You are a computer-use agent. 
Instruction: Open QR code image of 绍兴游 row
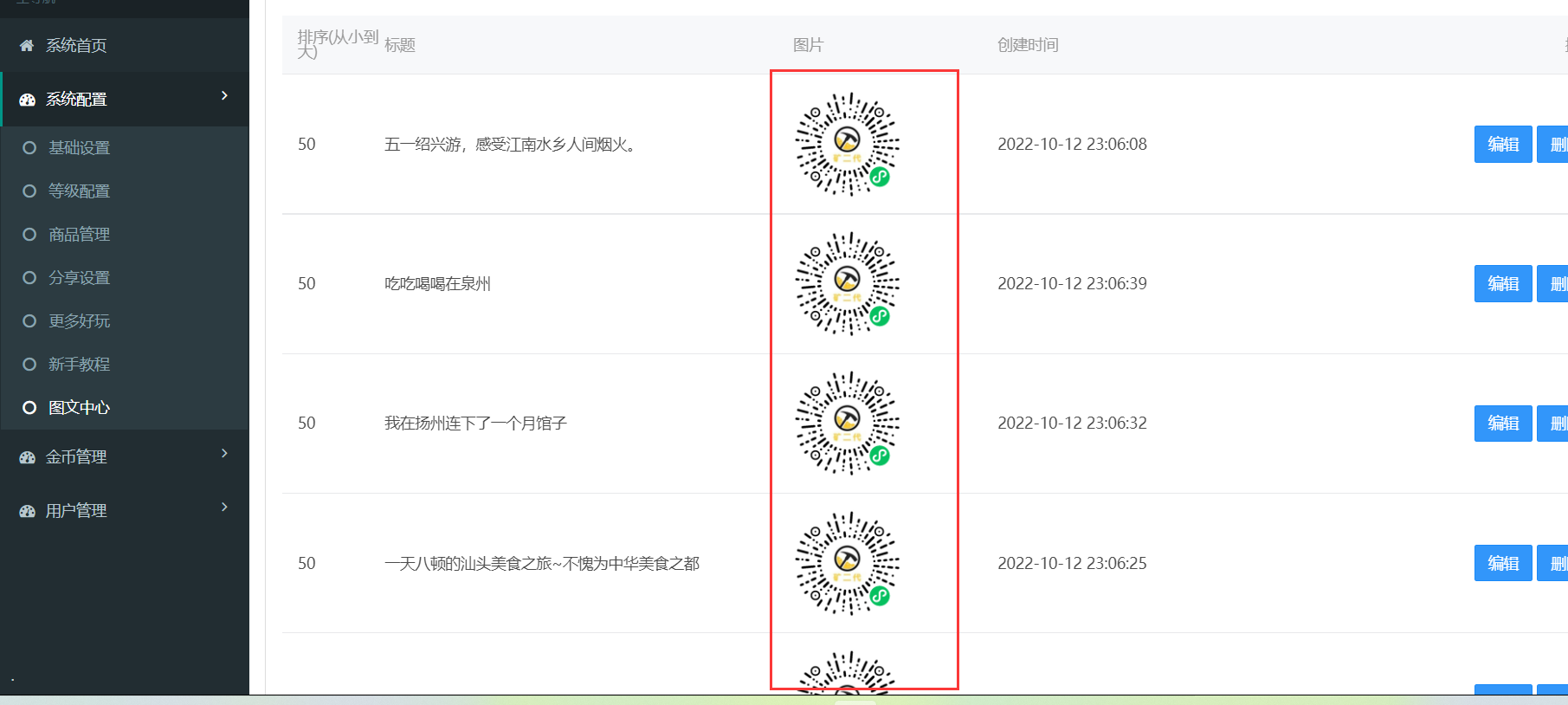[x=848, y=144]
